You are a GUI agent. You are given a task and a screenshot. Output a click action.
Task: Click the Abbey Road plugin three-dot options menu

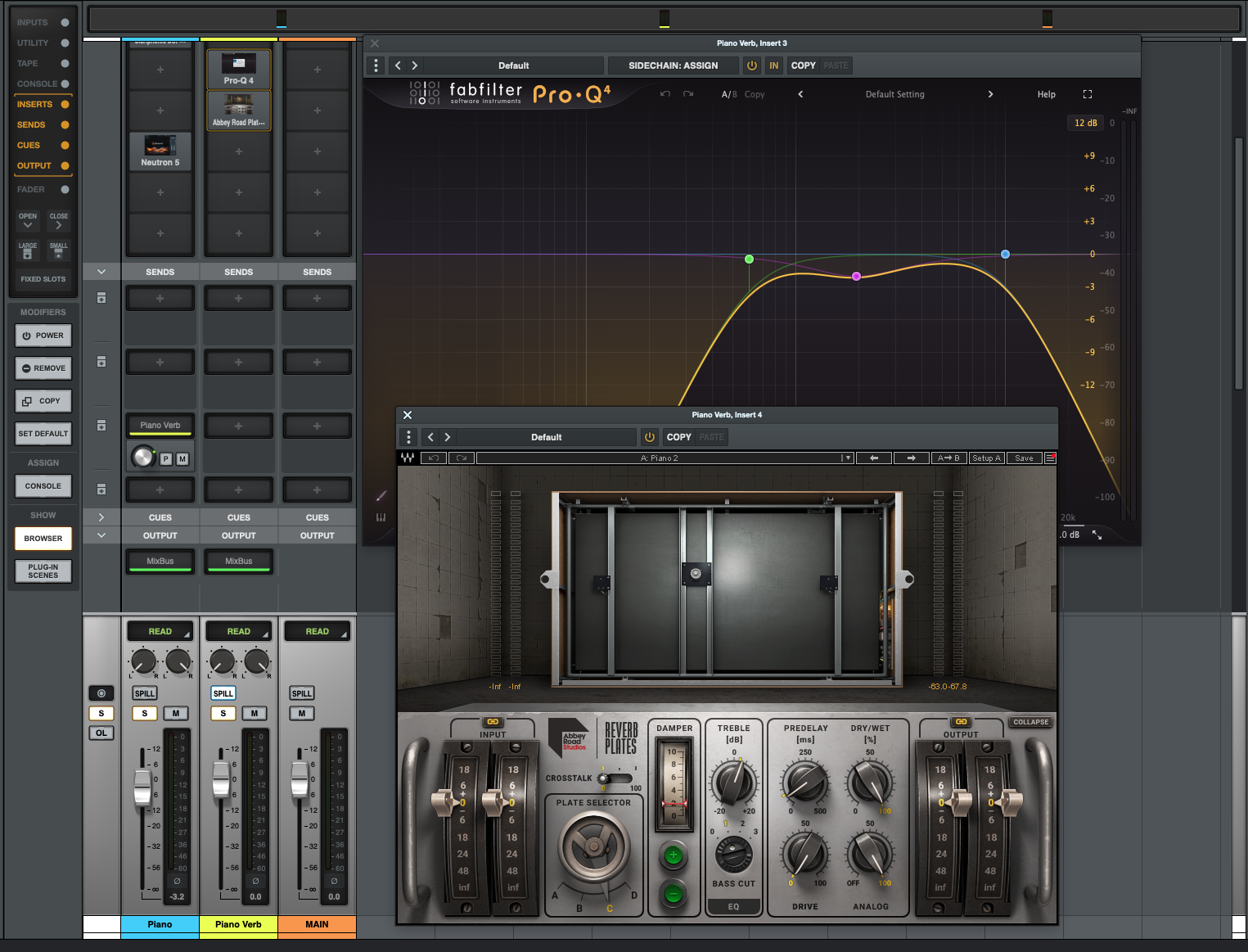(408, 437)
